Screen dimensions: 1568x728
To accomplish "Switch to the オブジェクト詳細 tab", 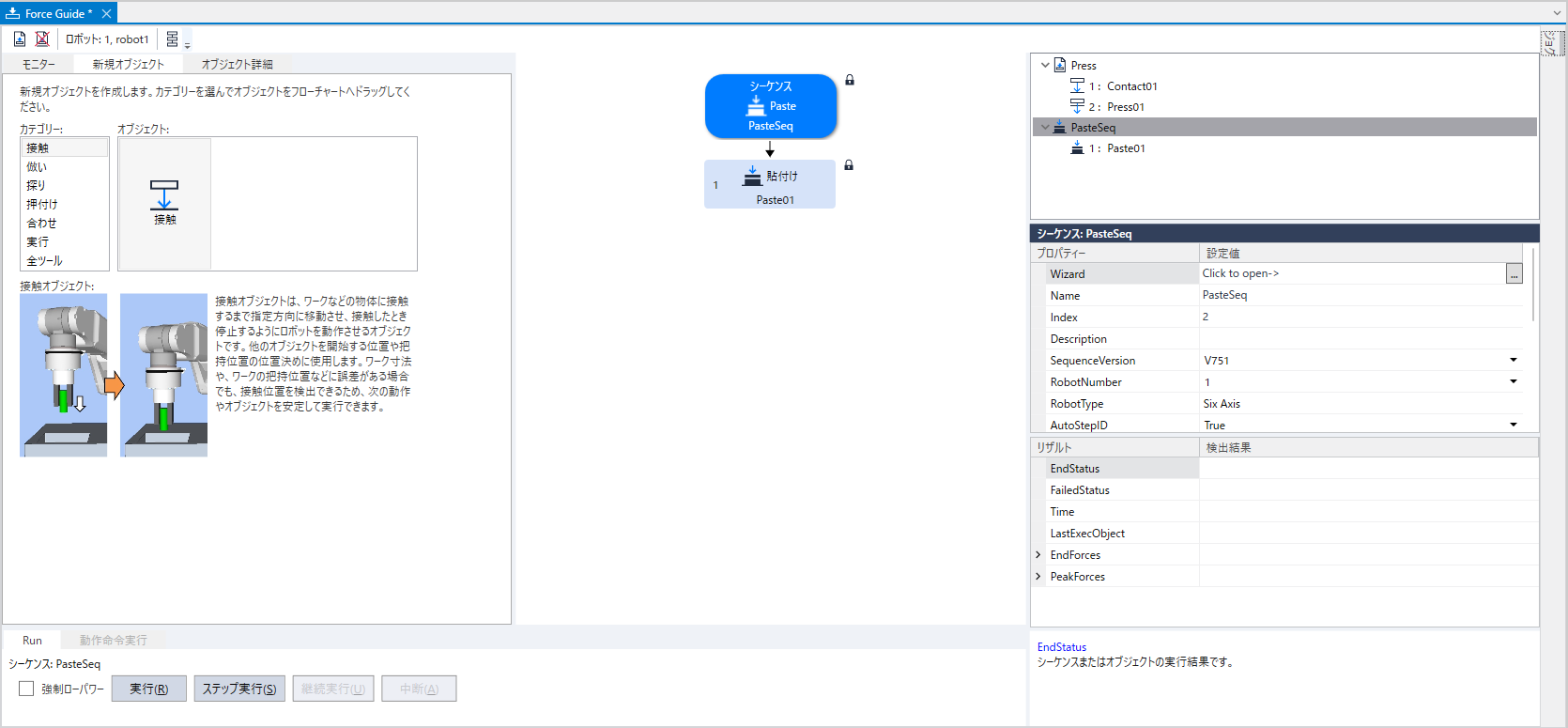I will pos(237,64).
